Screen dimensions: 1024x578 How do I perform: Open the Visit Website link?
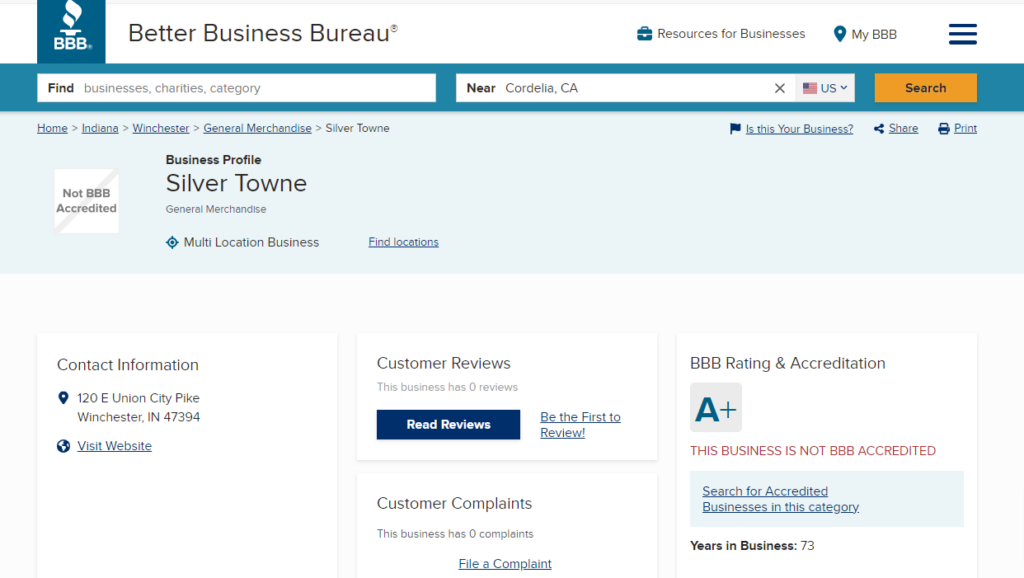pos(114,446)
